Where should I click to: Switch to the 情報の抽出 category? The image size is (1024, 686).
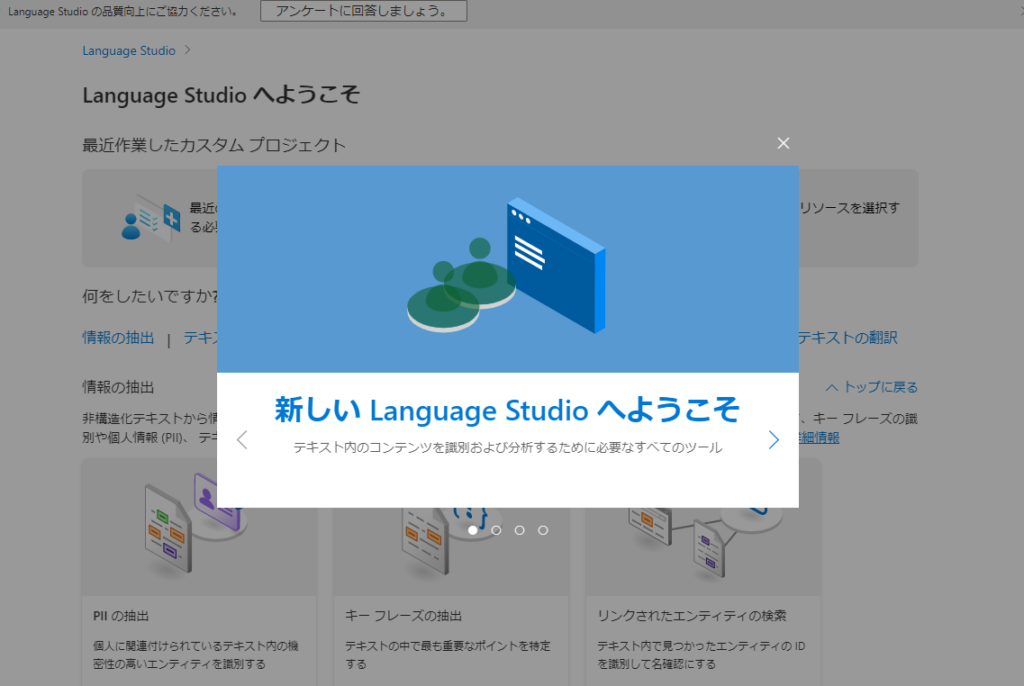[x=117, y=338]
